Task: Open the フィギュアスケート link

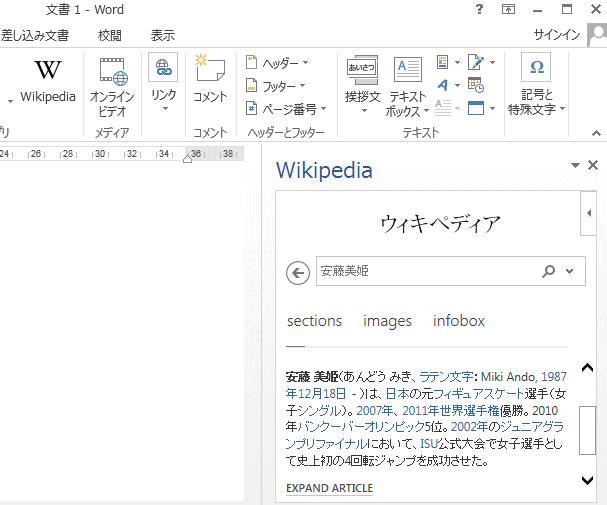Action: pos(478,394)
